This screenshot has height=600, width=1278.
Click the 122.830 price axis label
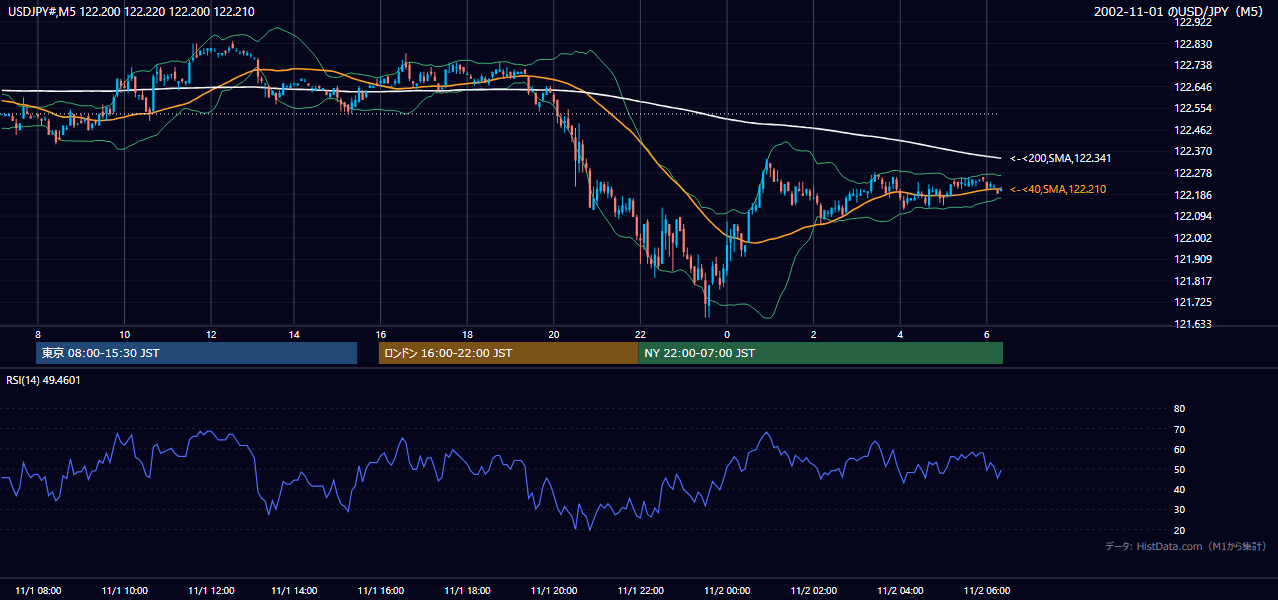pyautogui.click(x=1192, y=44)
